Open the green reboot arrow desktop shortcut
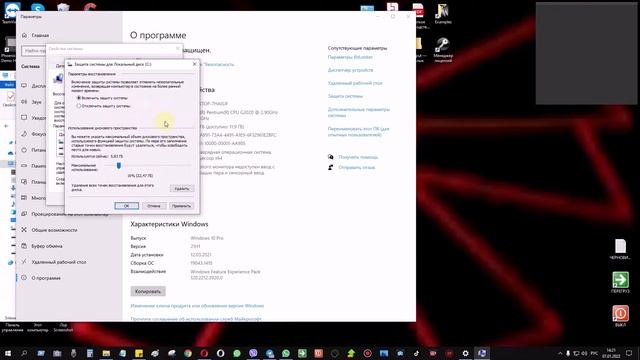 [x=620, y=282]
